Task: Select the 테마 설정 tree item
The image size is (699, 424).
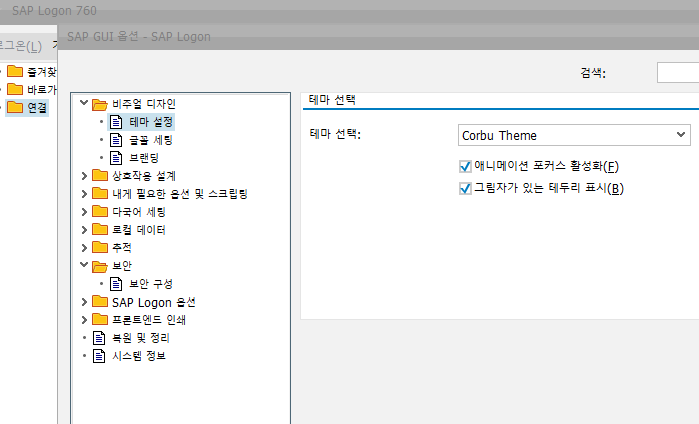Action: tap(151, 122)
